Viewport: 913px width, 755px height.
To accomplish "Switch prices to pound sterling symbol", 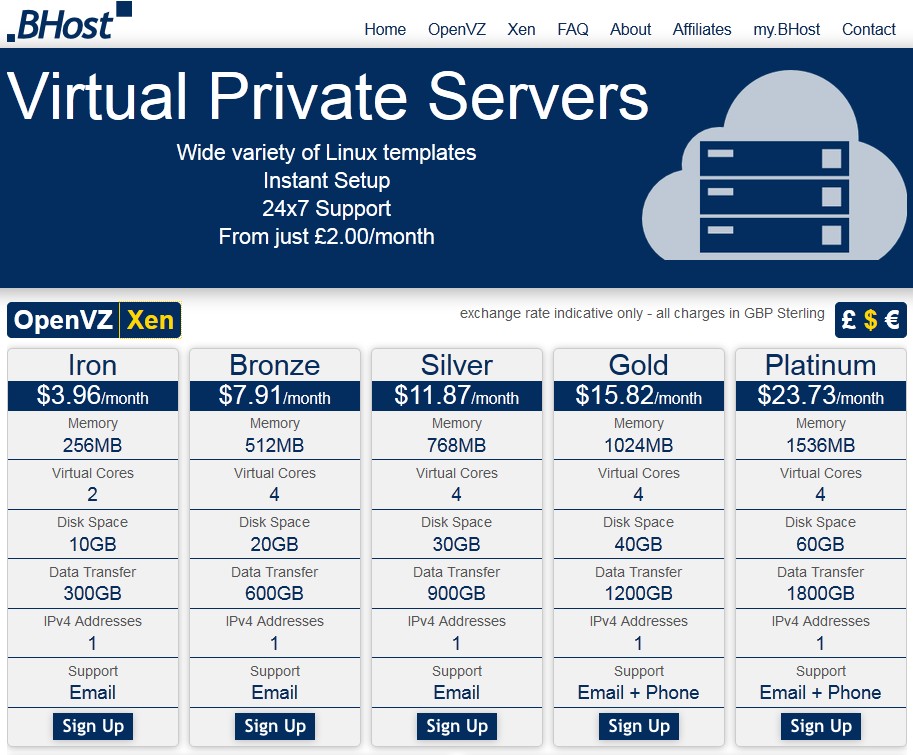I will click(x=849, y=320).
